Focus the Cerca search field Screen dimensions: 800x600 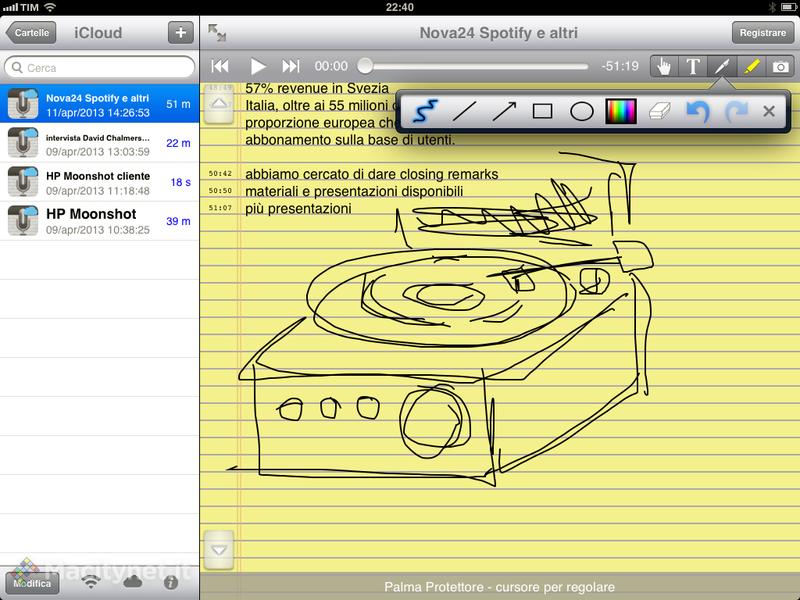99,67
